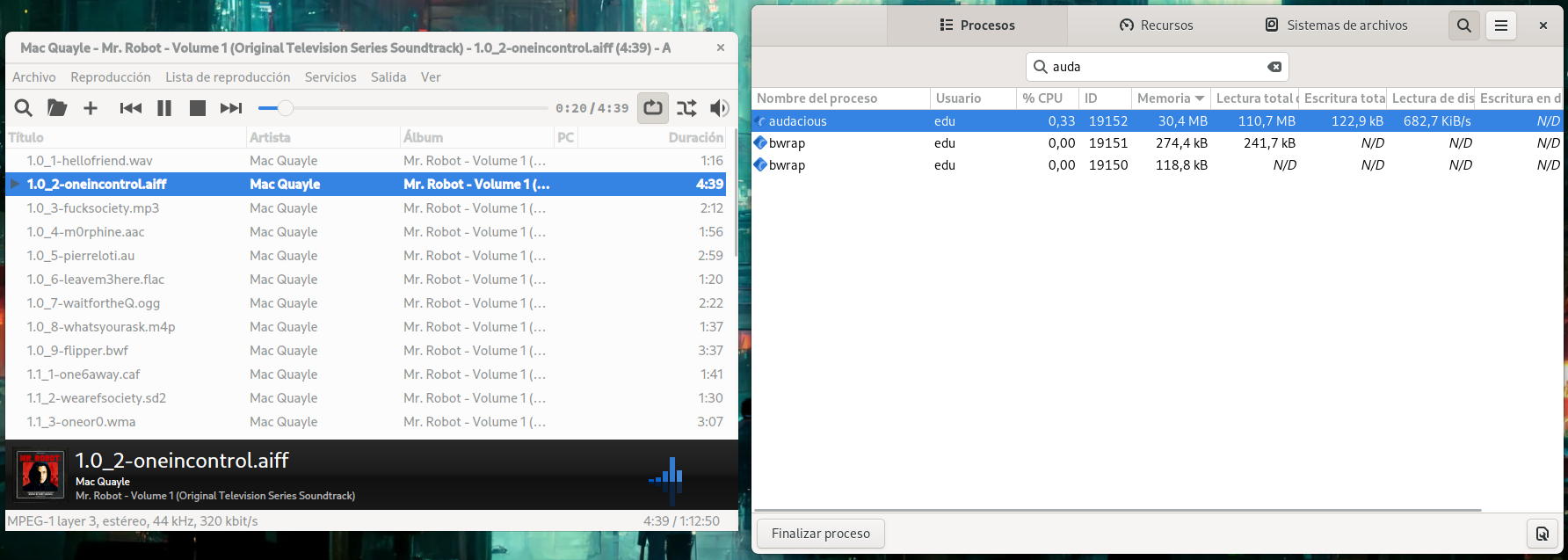The width and height of the screenshot is (1568, 560).
Task: Click the Finalizar proceso button
Action: [x=820, y=534]
